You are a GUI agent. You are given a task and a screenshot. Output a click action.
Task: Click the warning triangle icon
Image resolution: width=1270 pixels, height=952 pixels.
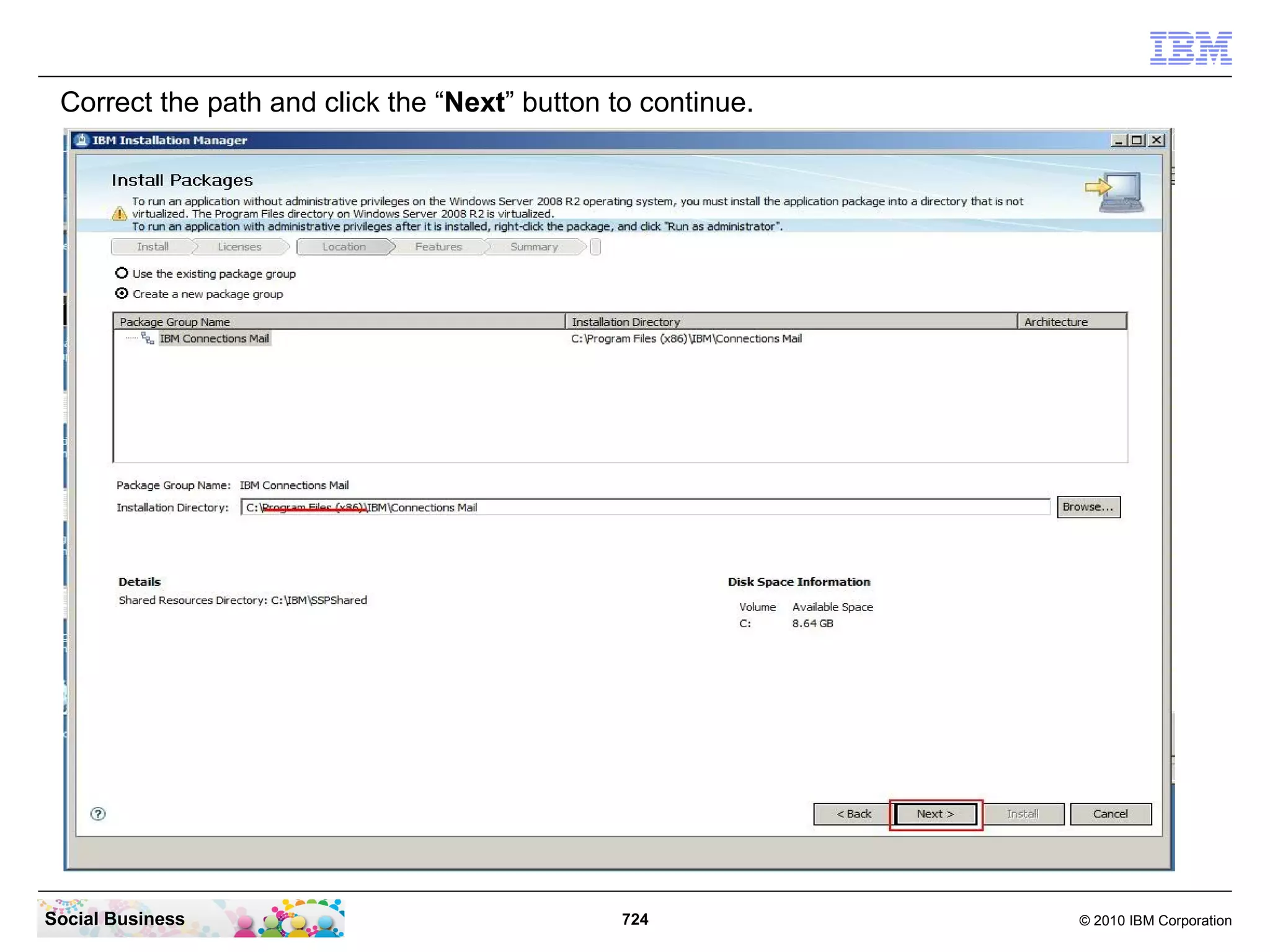tap(119, 214)
